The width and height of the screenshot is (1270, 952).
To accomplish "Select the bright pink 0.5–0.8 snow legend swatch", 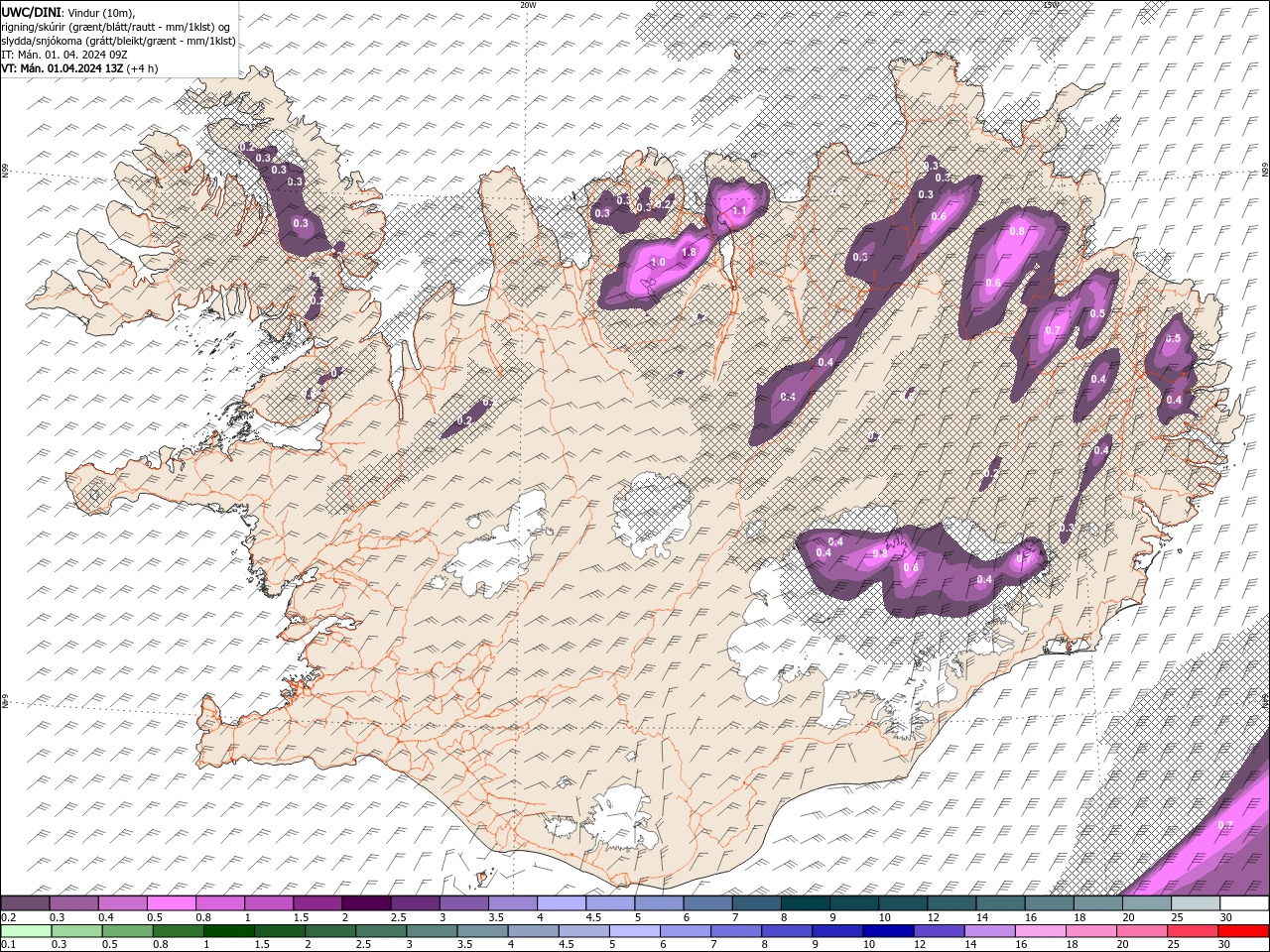I will (171, 903).
